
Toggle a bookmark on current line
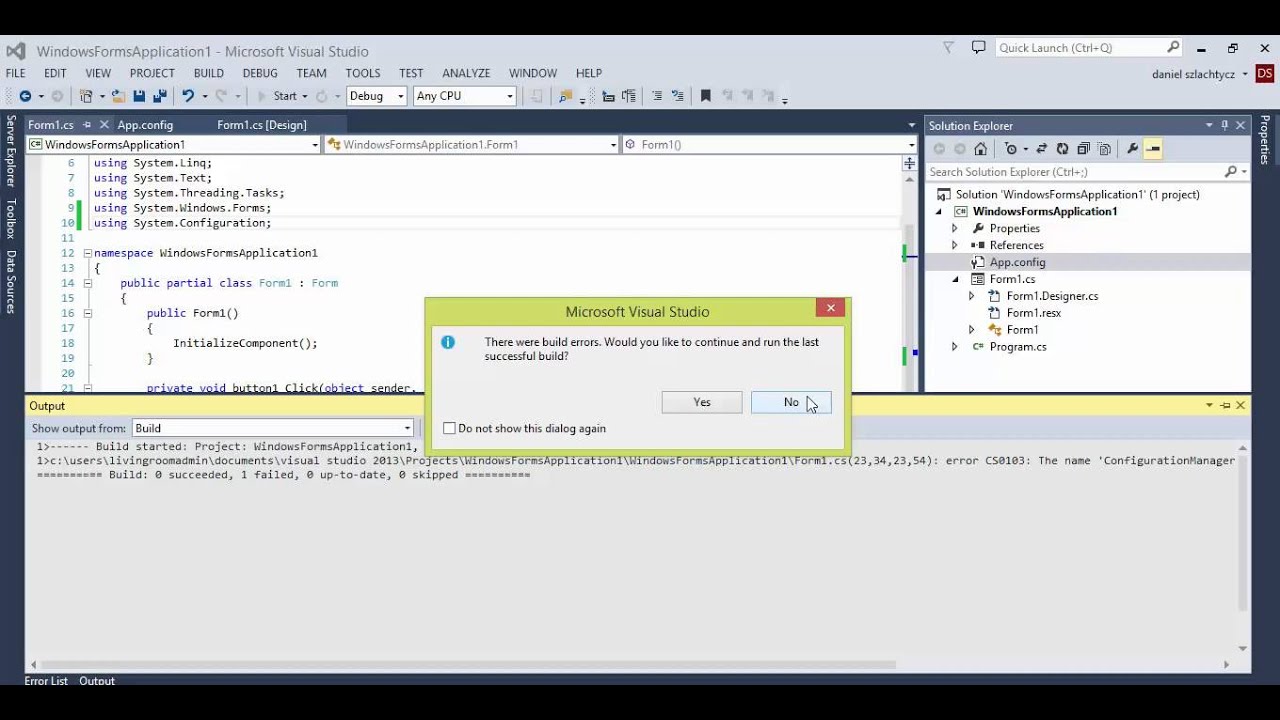click(x=706, y=96)
